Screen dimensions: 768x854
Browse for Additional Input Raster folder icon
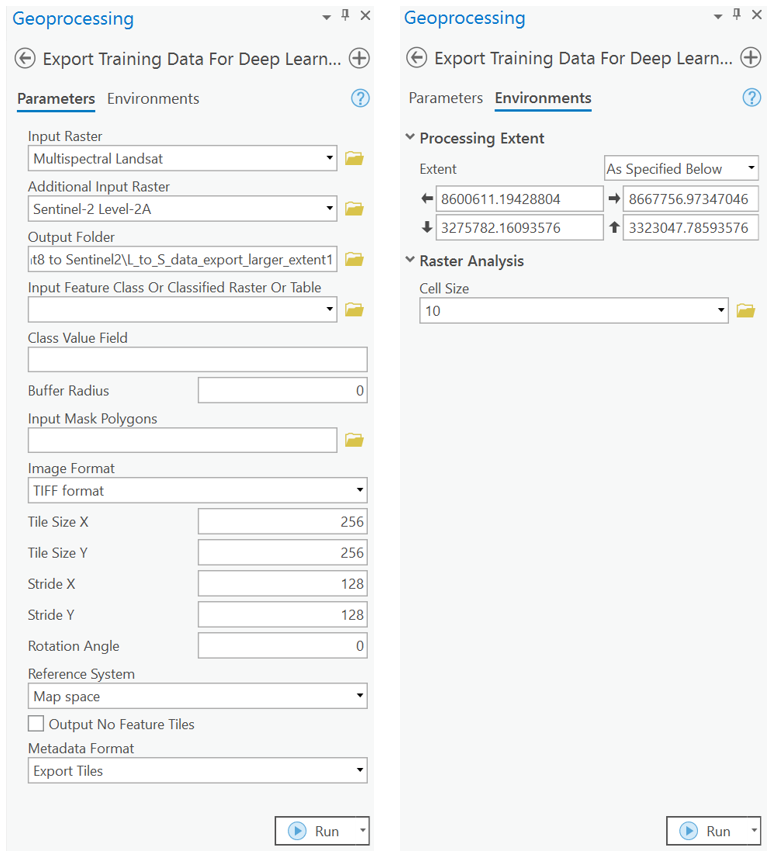click(x=354, y=209)
